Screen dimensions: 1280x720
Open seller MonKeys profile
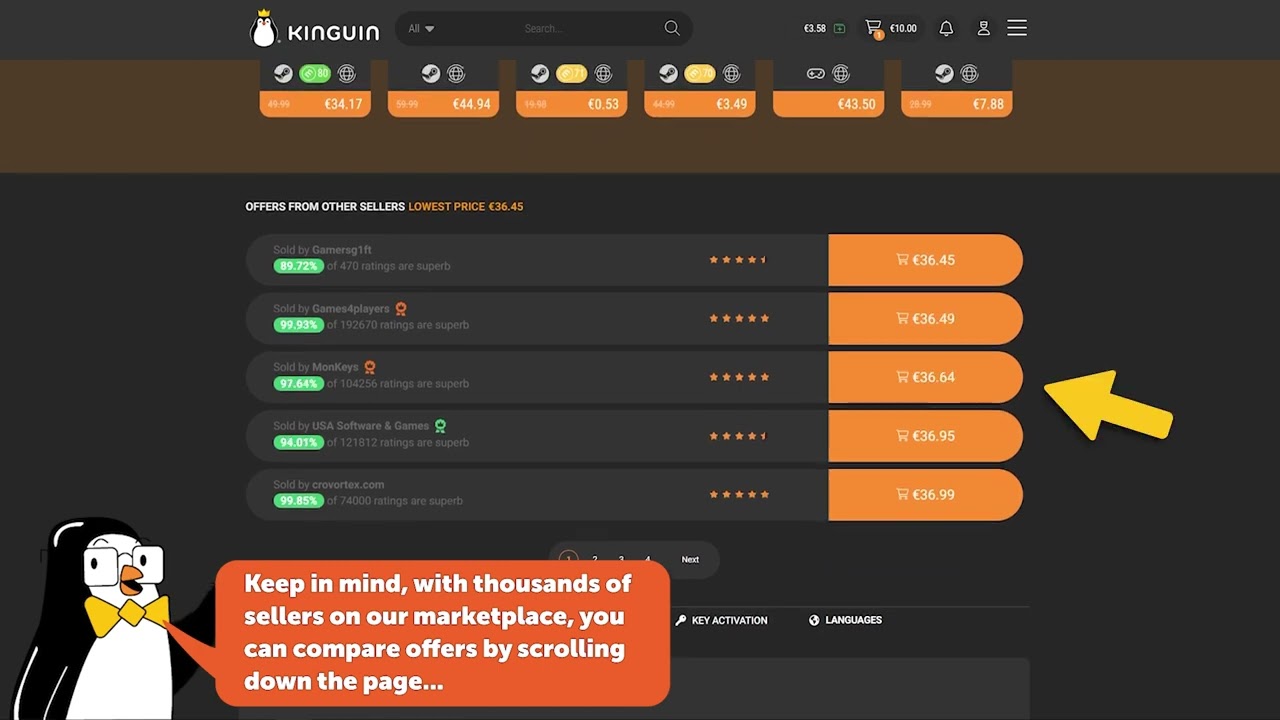point(335,367)
